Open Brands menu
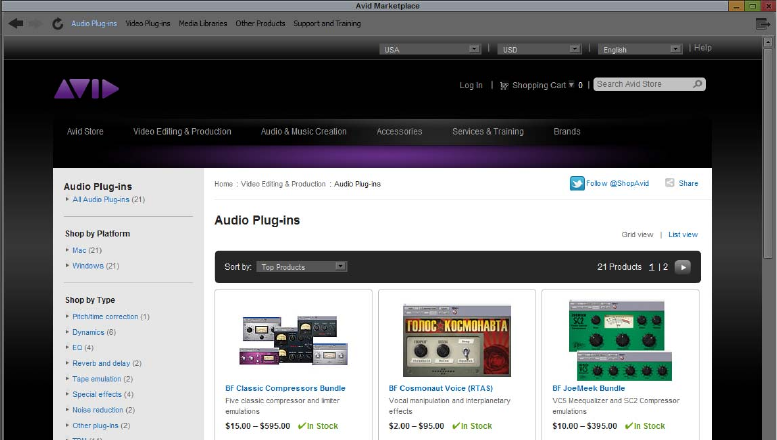Viewport: 777px width, 440px height. pos(566,131)
